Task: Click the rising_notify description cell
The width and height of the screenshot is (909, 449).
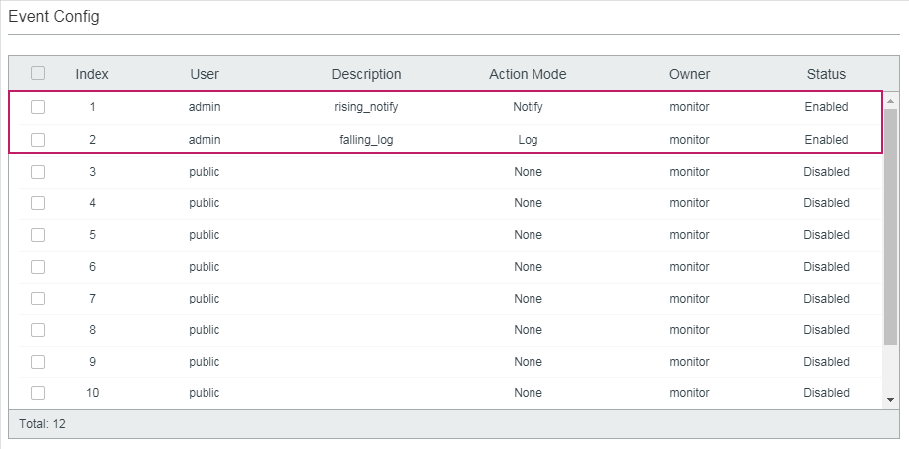Action: 366,107
